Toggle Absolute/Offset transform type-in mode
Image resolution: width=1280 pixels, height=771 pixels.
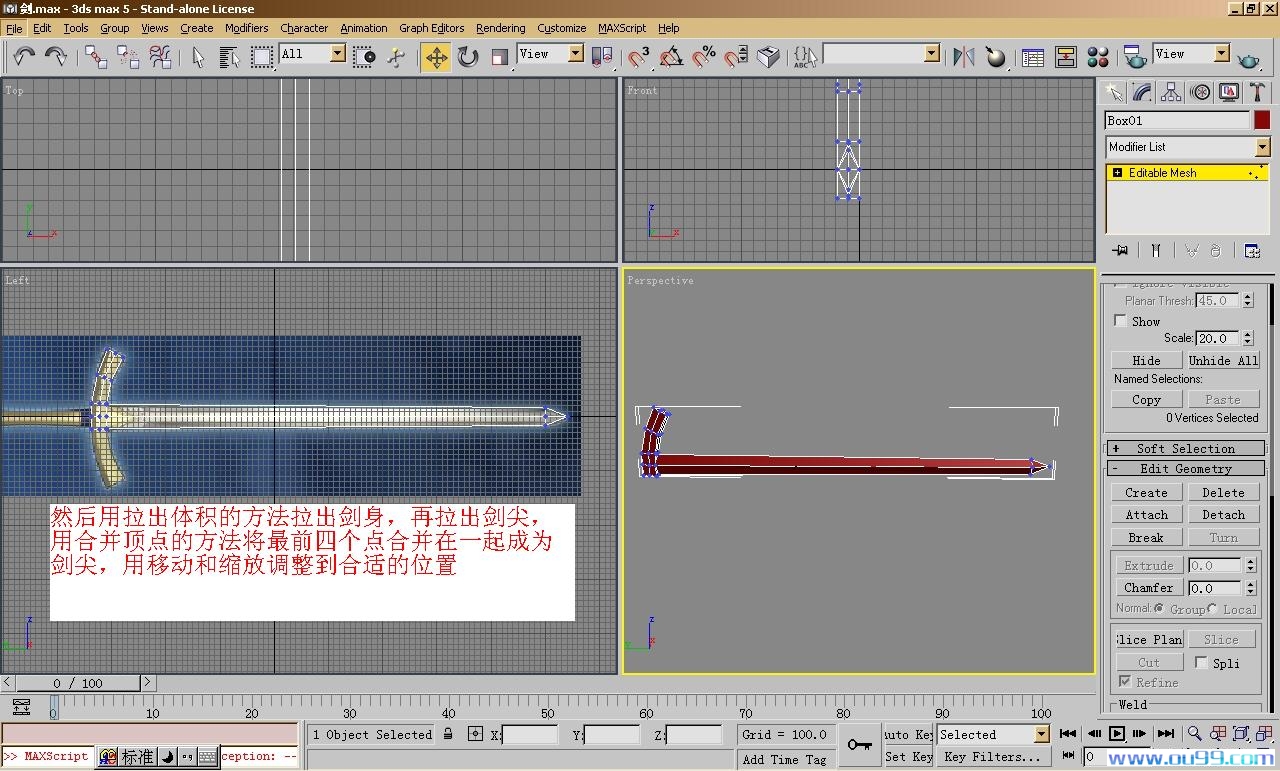click(x=475, y=734)
